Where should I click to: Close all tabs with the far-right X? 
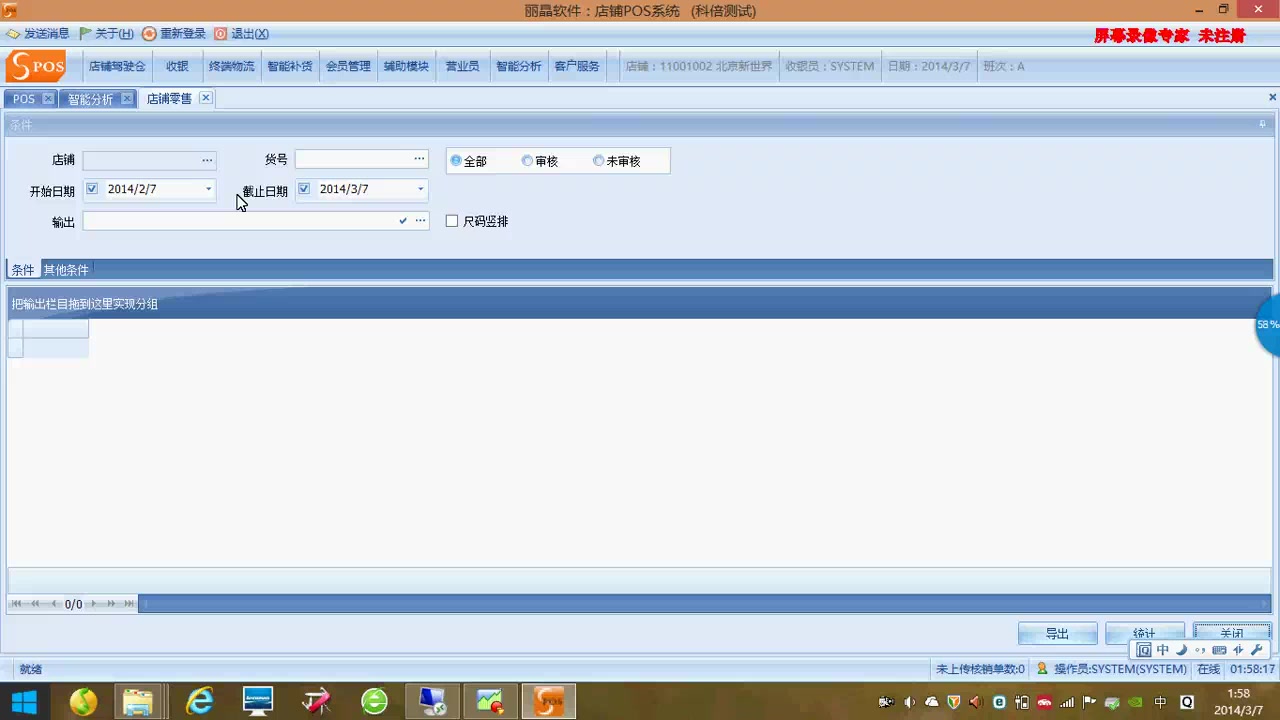[1272, 98]
